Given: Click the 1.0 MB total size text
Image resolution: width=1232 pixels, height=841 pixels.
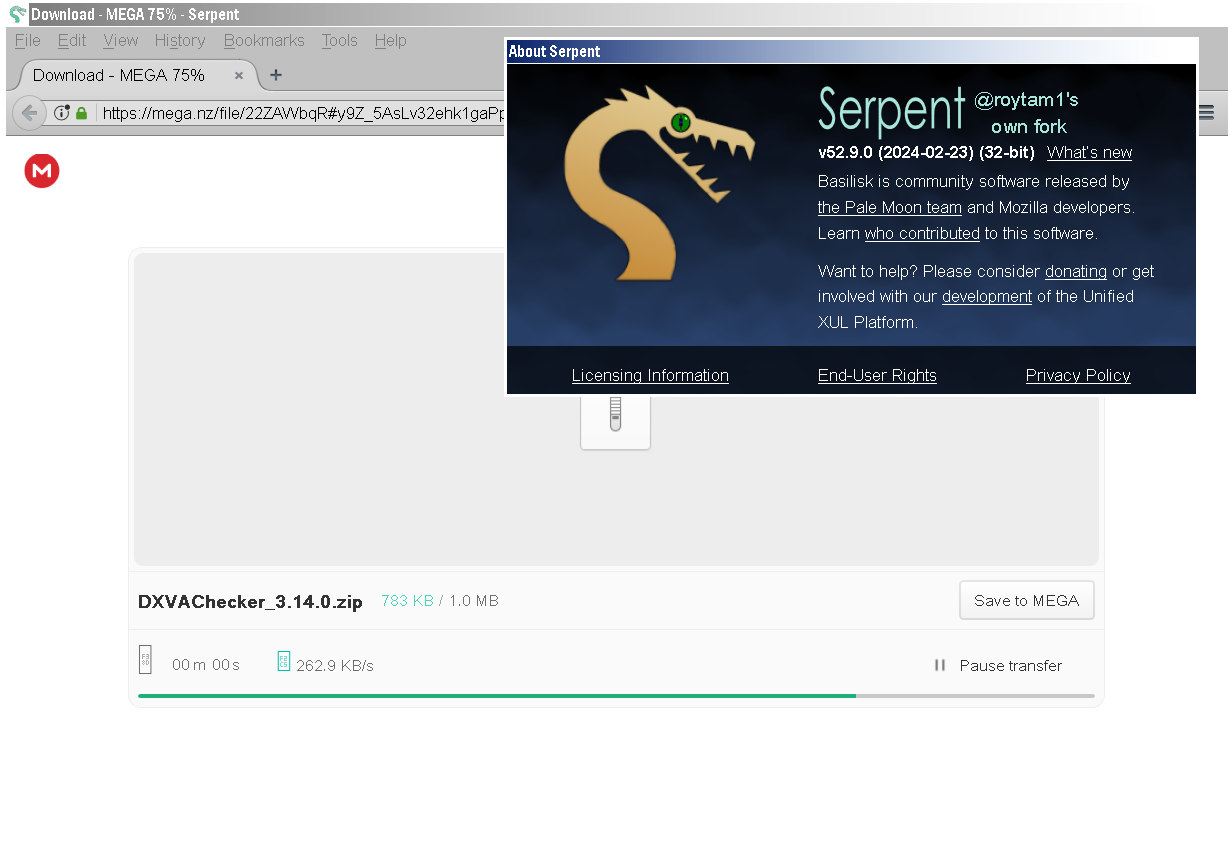Looking at the screenshot, I should click(x=473, y=601).
